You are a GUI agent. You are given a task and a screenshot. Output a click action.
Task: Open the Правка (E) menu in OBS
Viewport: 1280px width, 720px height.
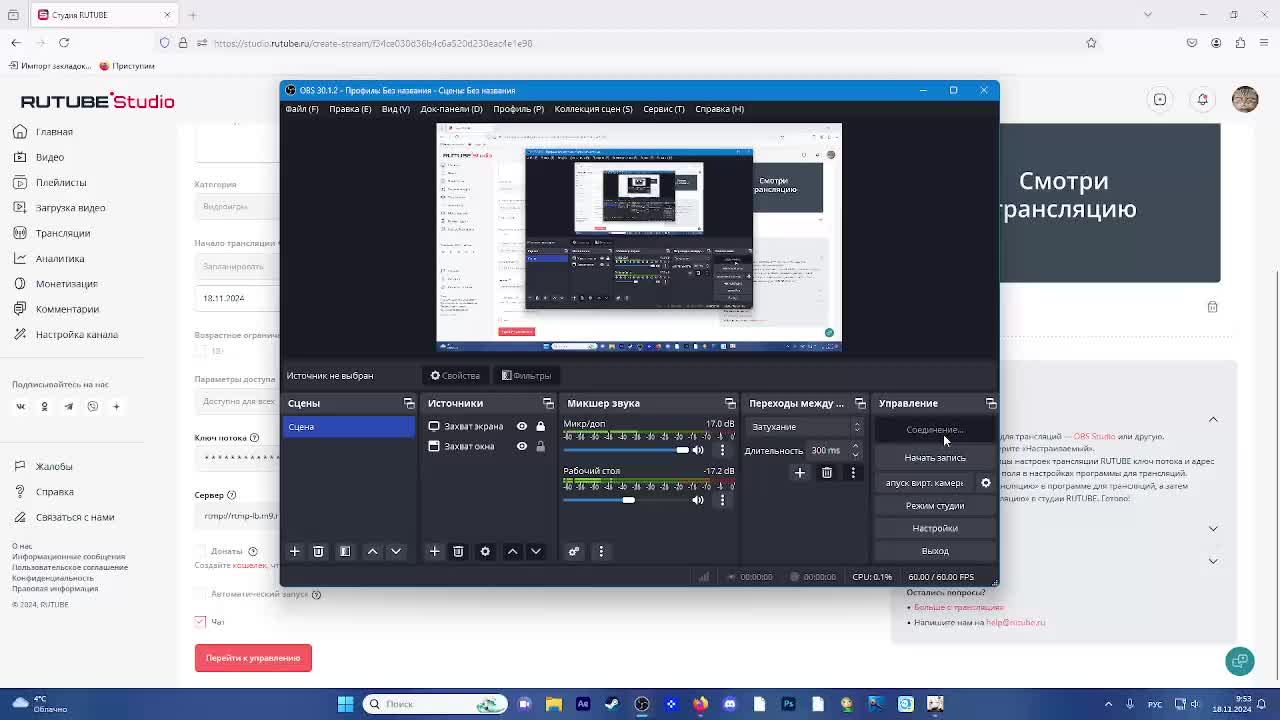pyautogui.click(x=350, y=109)
